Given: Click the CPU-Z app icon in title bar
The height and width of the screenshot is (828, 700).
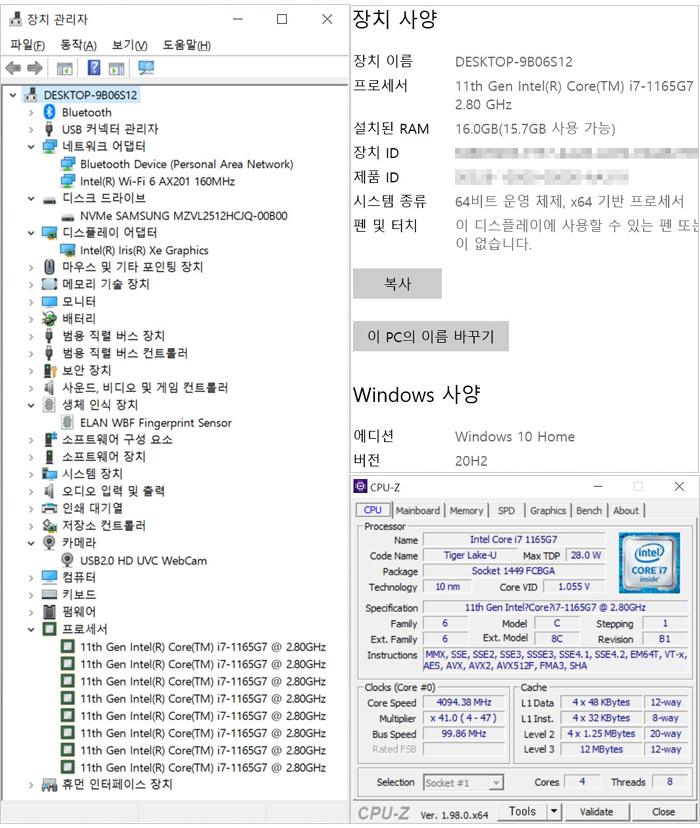Looking at the screenshot, I should click(361, 486).
